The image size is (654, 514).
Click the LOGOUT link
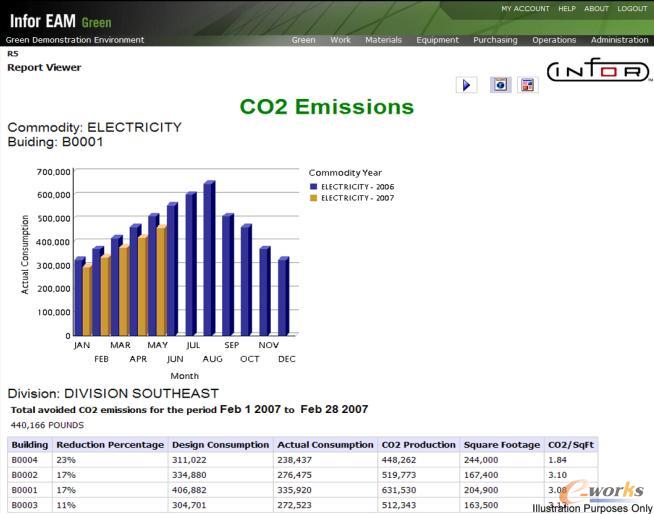click(x=632, y=9)
